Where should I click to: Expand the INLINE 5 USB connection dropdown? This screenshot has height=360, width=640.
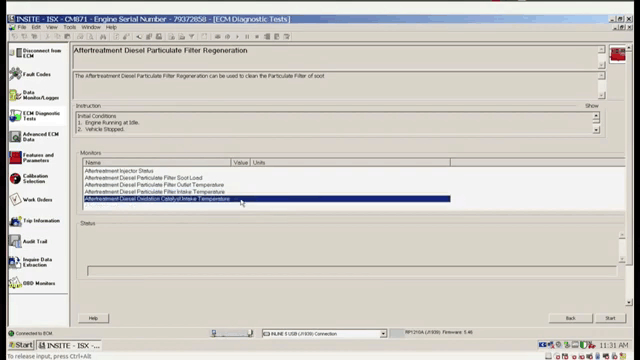coord(383,334)
